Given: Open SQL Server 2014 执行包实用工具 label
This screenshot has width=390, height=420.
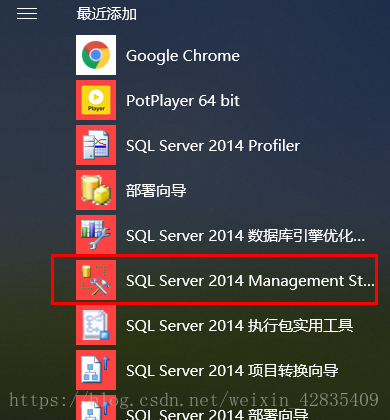Looking at the screenshot, I should click(x=239, y=326).
